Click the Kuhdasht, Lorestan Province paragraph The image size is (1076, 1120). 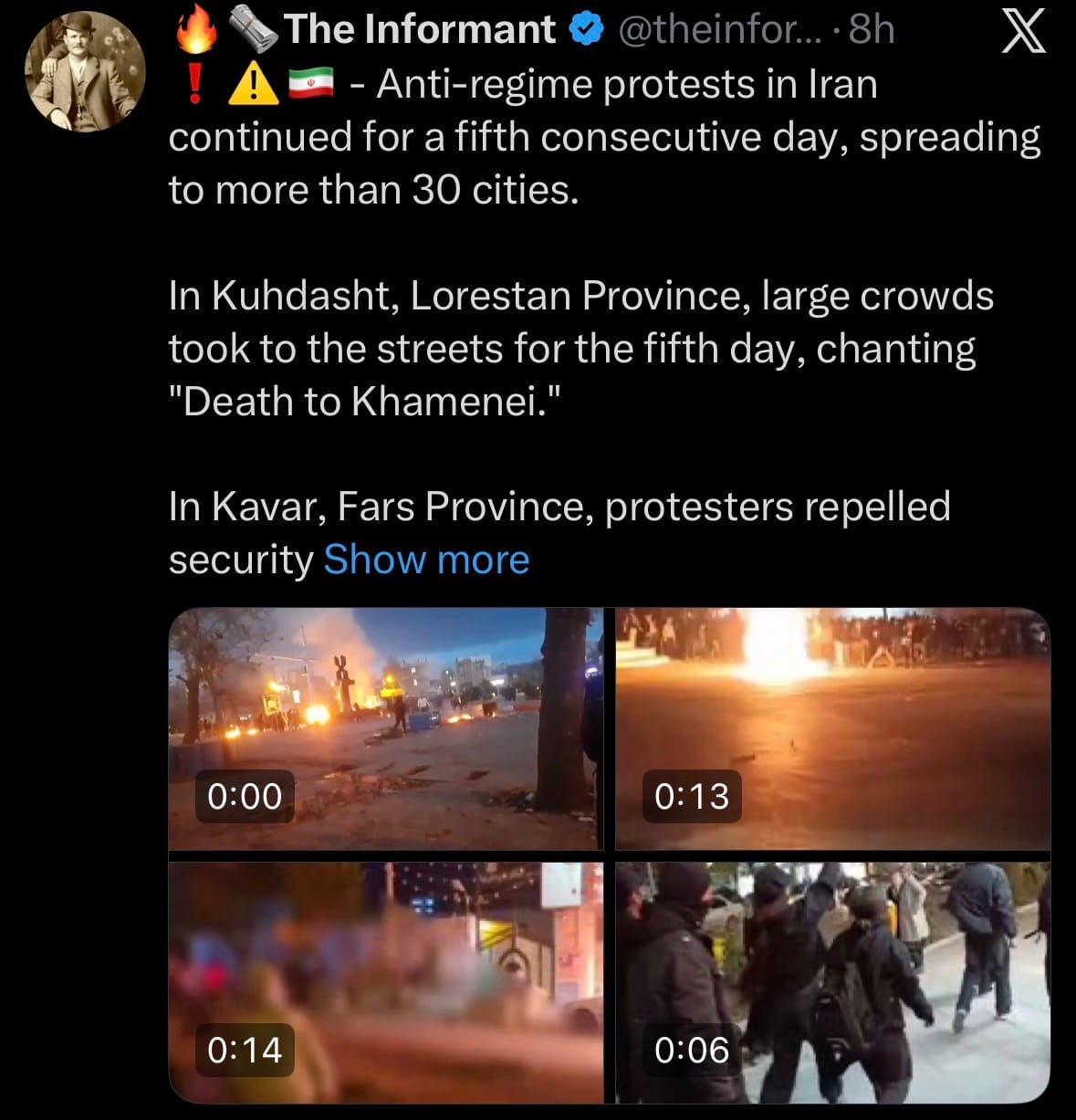(580, 349)
